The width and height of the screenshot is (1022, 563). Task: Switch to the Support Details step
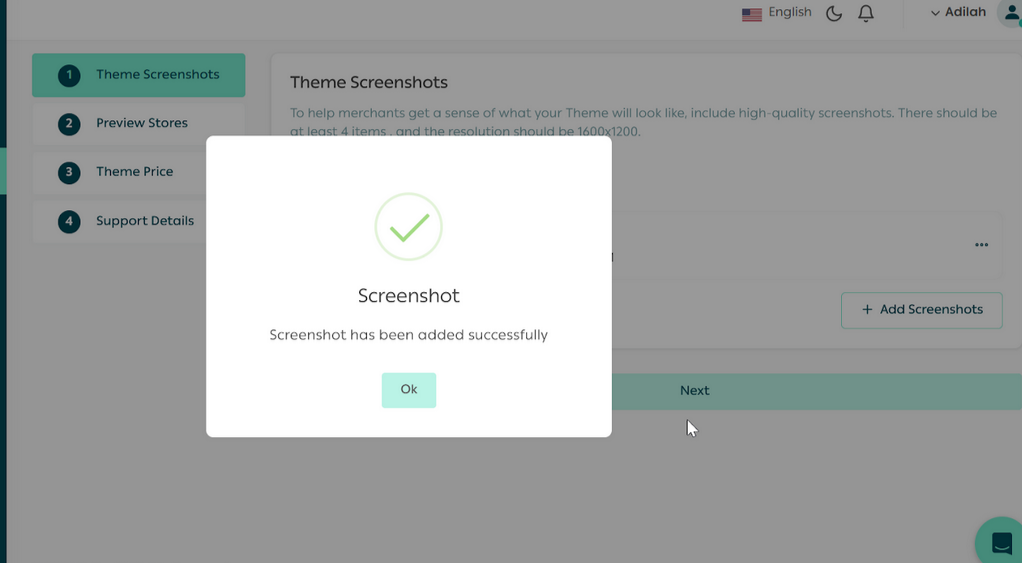click(145, 221)
